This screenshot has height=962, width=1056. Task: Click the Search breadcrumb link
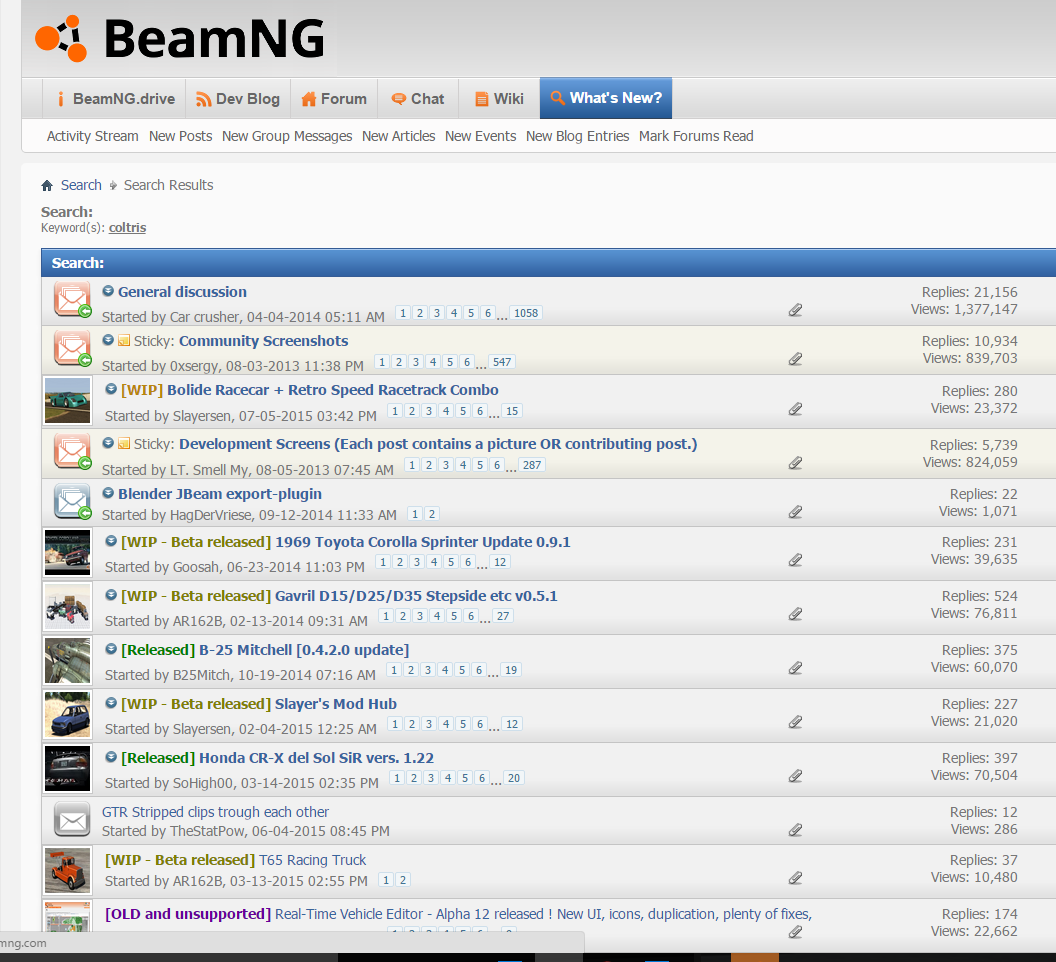[81, 185]
